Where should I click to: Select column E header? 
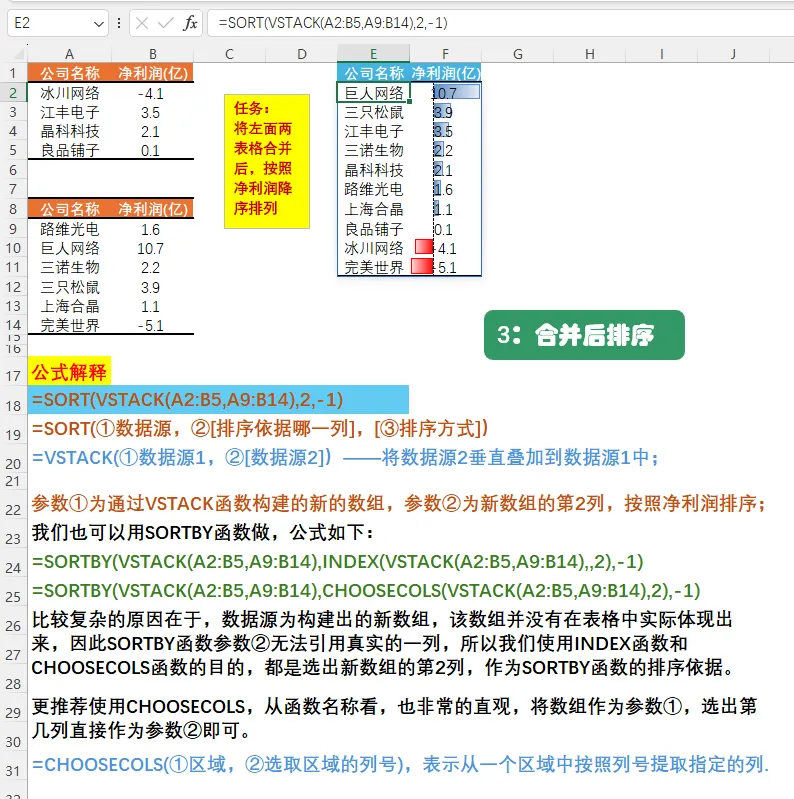[x=374, y=54]
